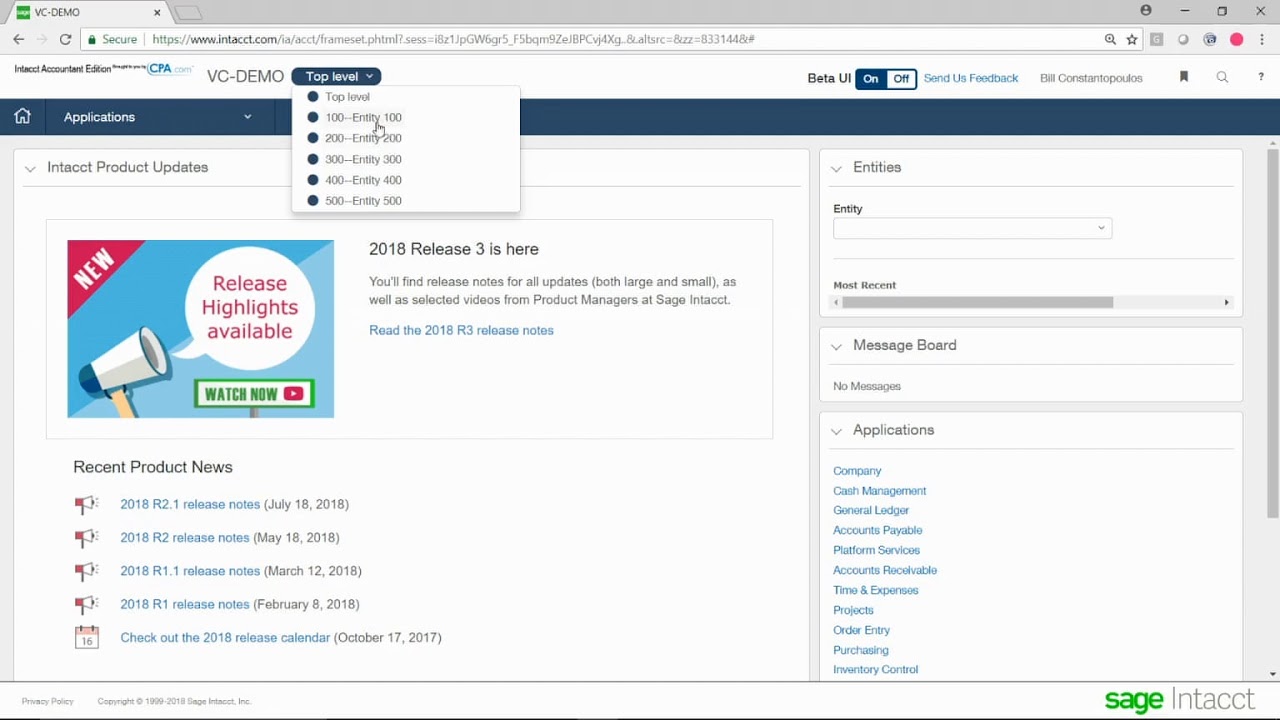Click the calendar icon beside release calendar

click(x=87, y=637)
